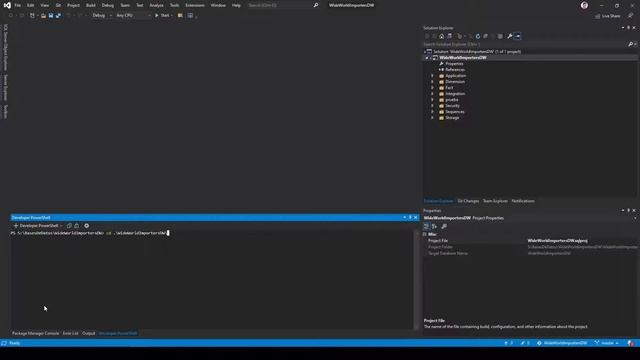Open the Notifications tab
The image size is (640, 360).
[523, 201]
